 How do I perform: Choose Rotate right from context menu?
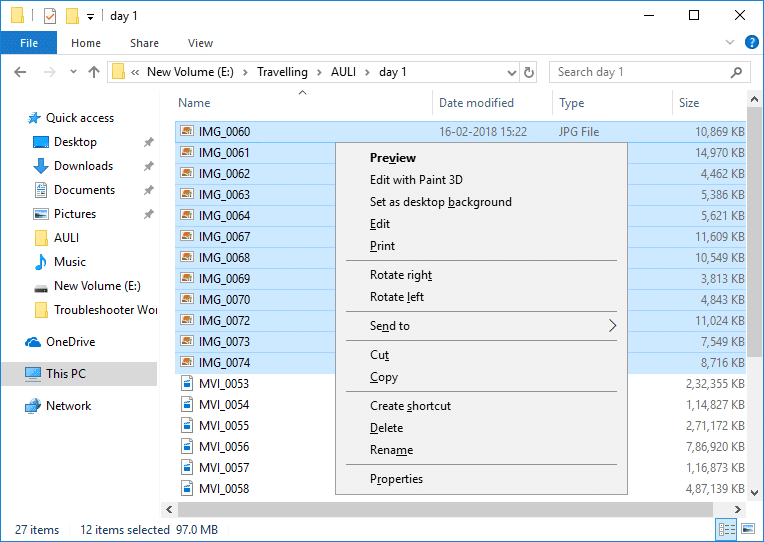(x=401, y=275)
